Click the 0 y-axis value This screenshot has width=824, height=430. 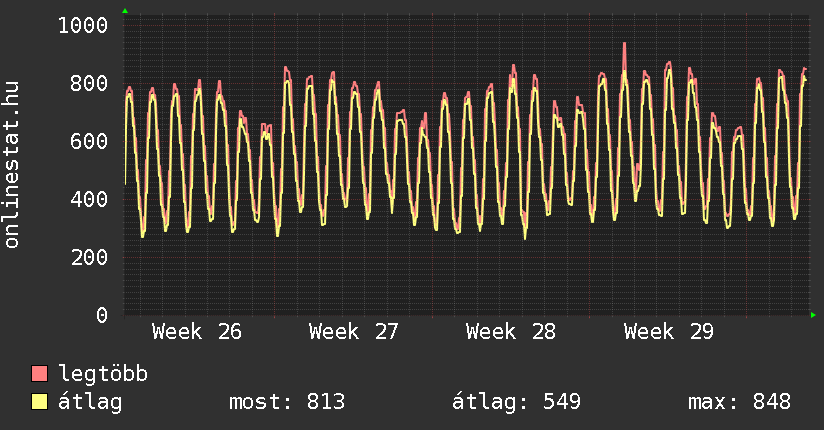tap(102, 315)
